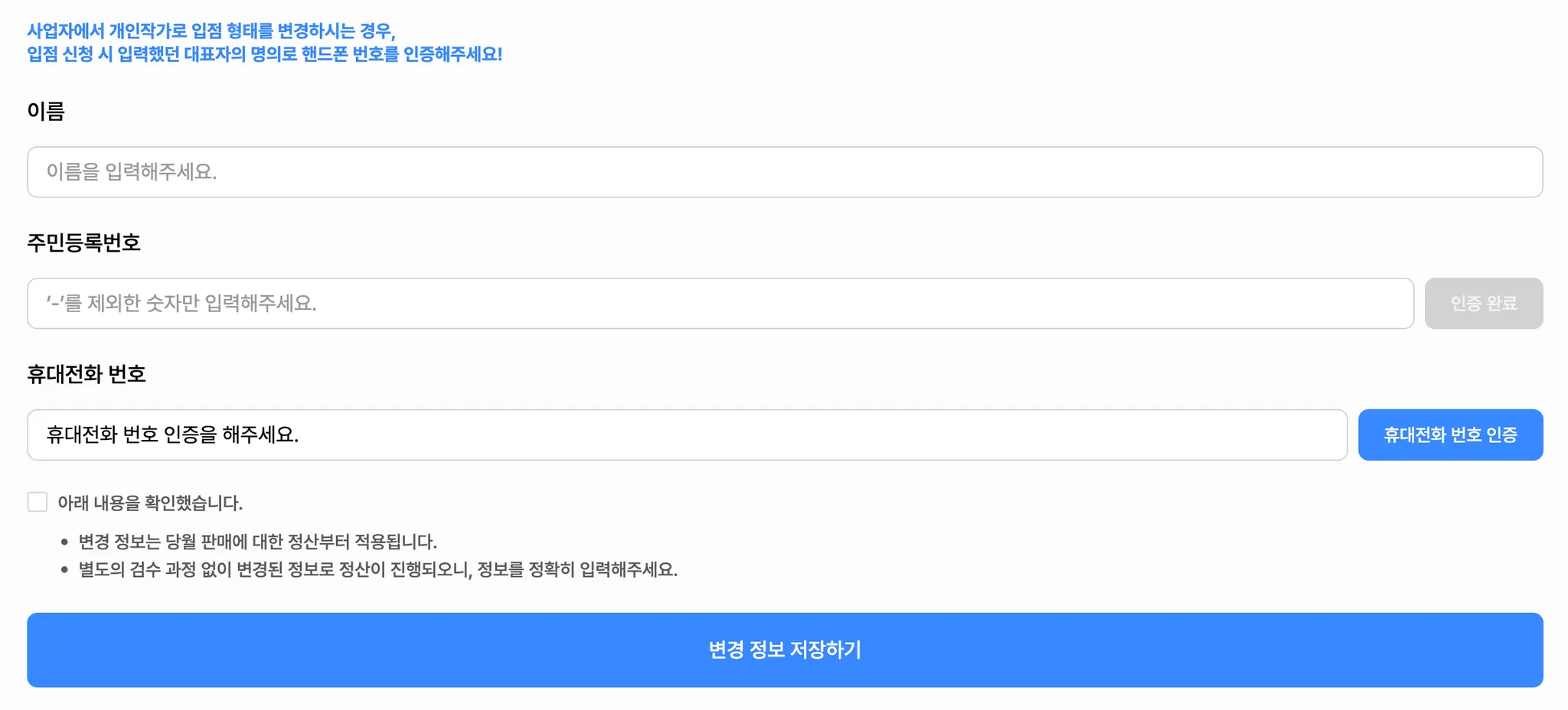Check the 아래 내용을 확인했습니다 checkbox
Screen dimensions: 1568x710
[38, 502]
